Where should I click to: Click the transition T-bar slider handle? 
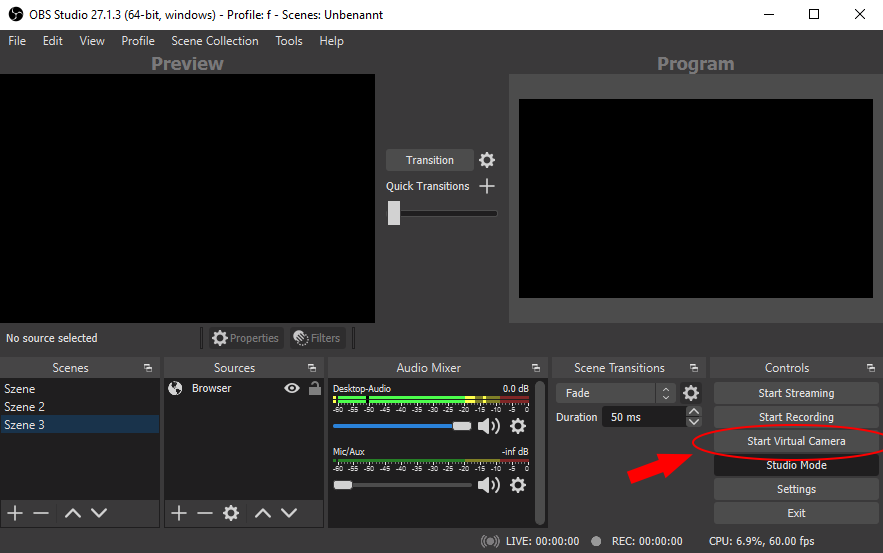click(394, 213)
